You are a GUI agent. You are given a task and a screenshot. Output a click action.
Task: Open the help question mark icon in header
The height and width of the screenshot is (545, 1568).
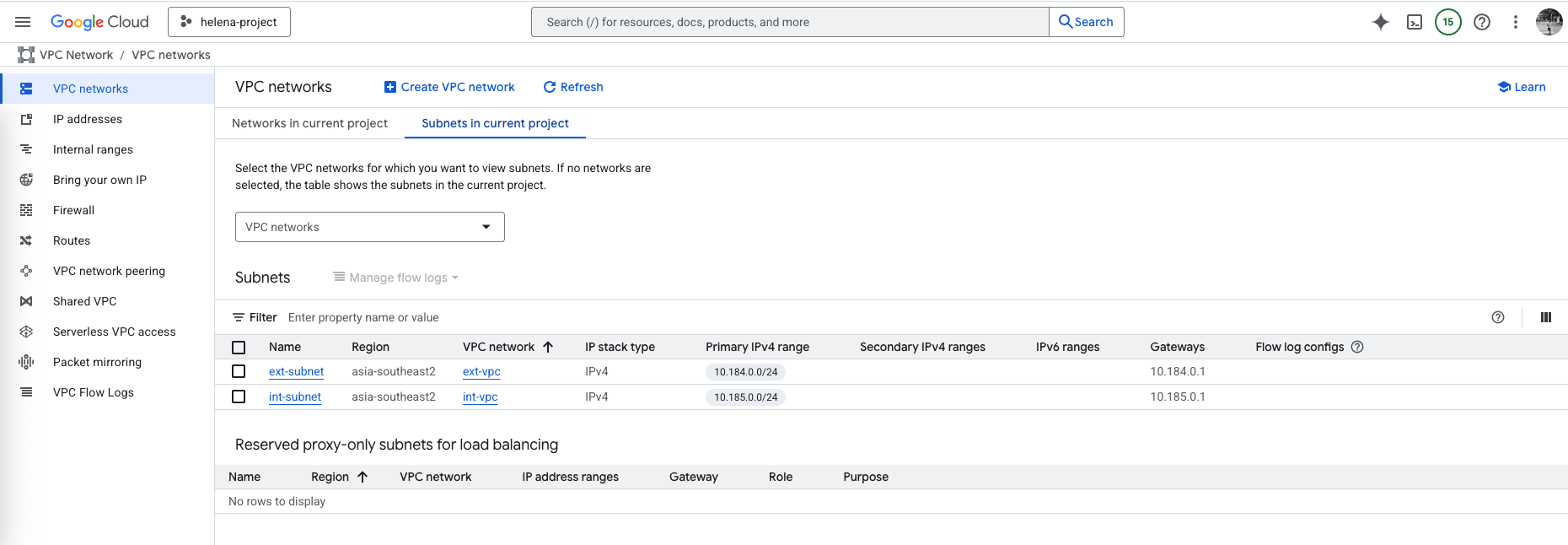pos(1481,22)
